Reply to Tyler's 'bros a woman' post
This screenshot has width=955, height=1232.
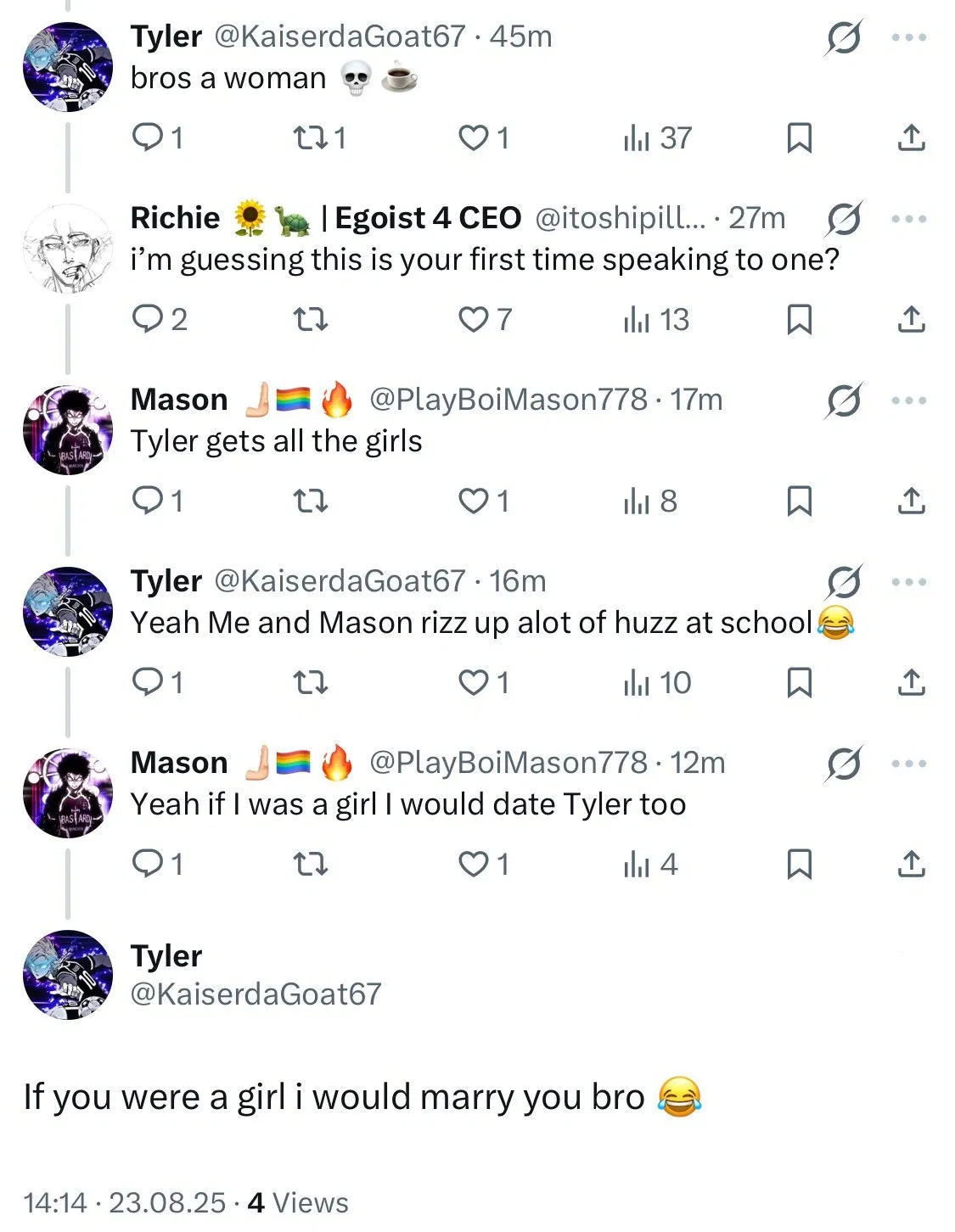(x=147, y=137)
